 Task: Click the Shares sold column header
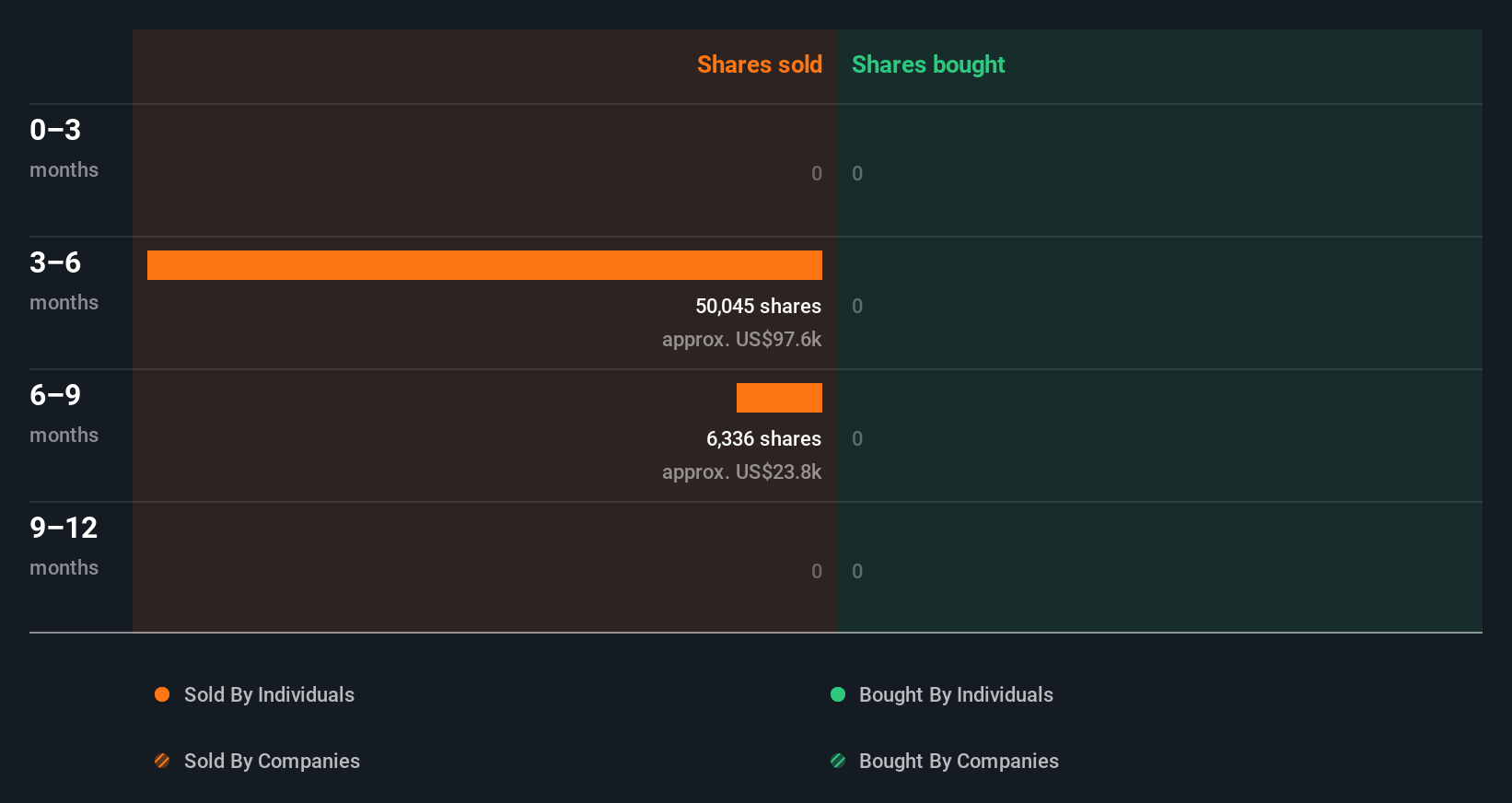tap(759, 64)
